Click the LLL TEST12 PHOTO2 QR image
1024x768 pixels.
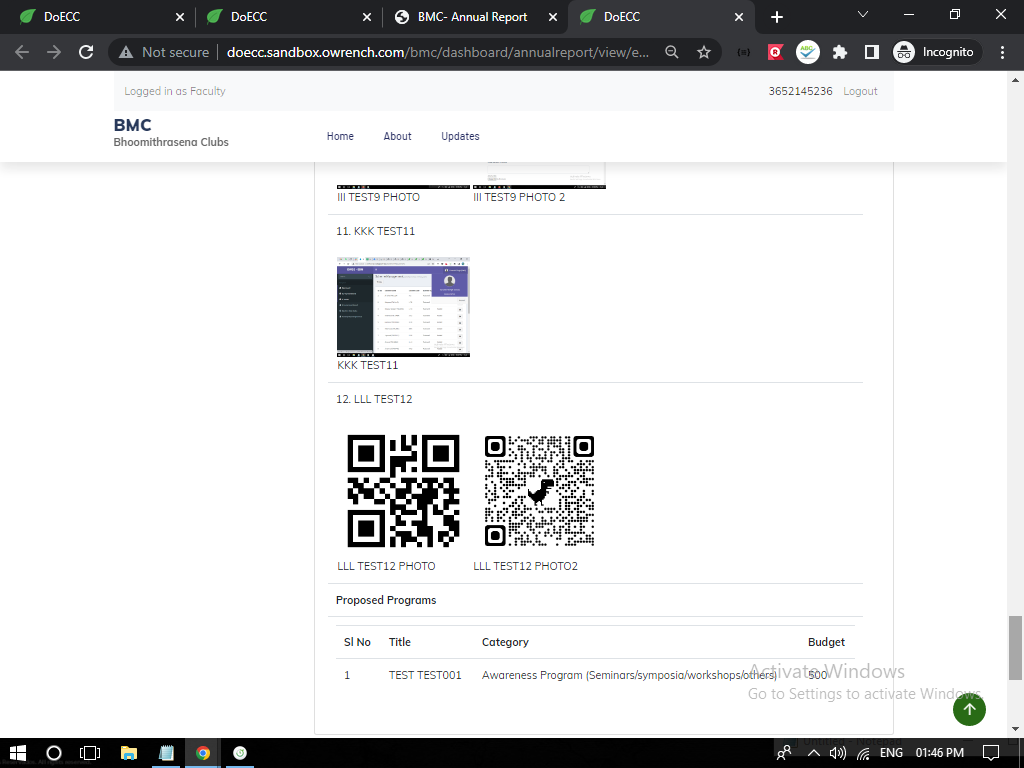539,491
